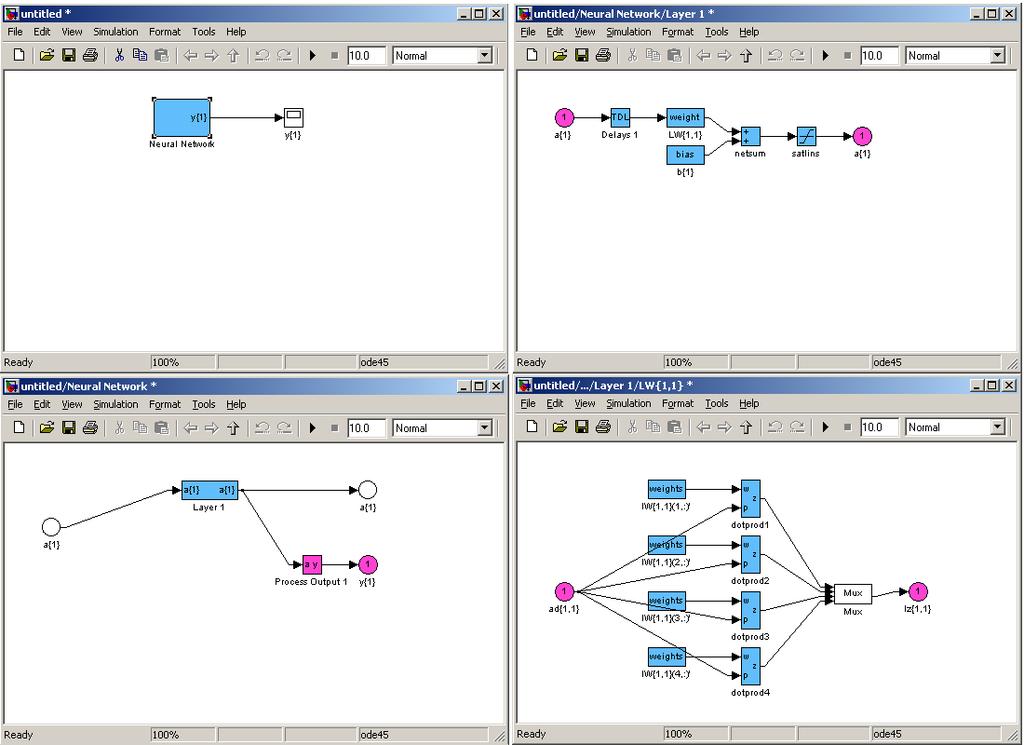Open Tools menu in Layer 1 window
Screen dimensions: 1024x745
point(716,31)
